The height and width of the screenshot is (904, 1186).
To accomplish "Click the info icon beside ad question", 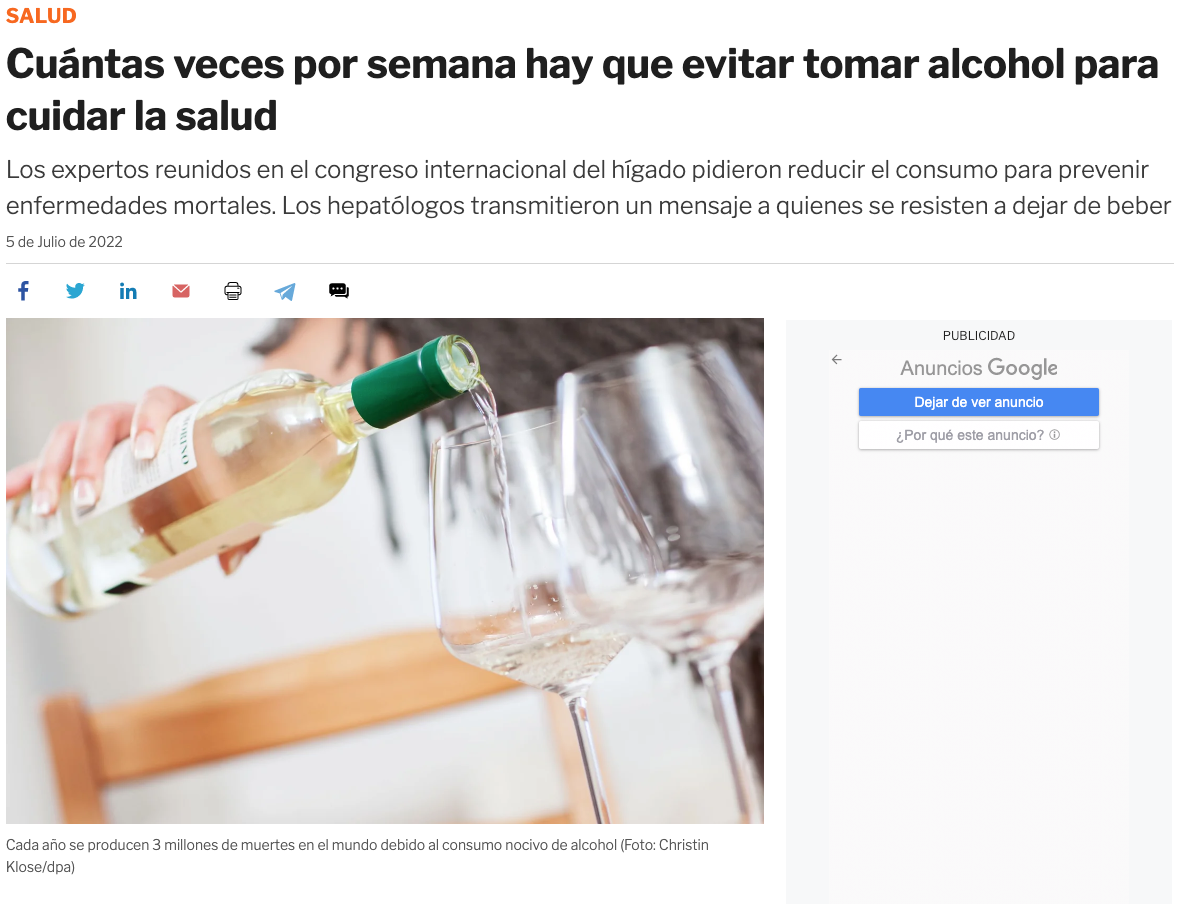I will [1054, 434].
